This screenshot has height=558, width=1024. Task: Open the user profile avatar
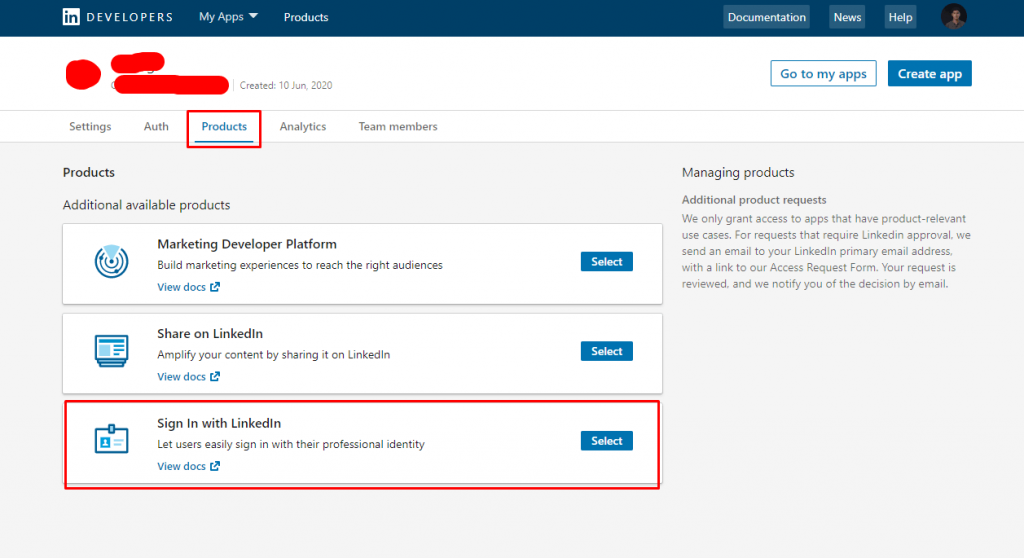click(953, 16)
